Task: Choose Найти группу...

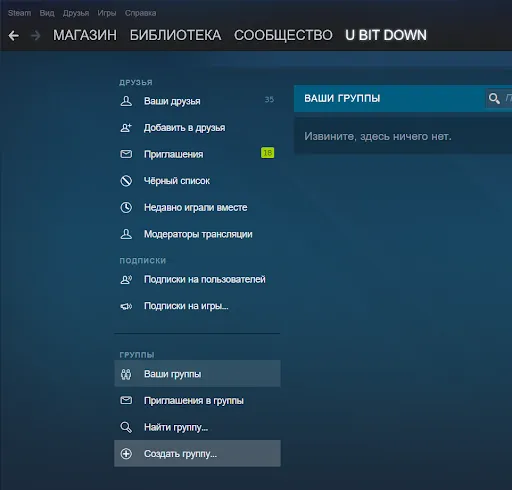Action: coord(197,427)
